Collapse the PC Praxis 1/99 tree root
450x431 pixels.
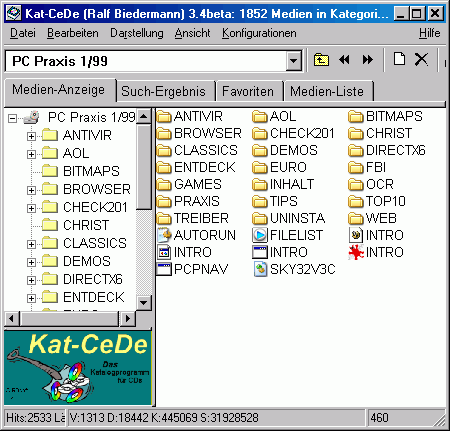(13, 118)
